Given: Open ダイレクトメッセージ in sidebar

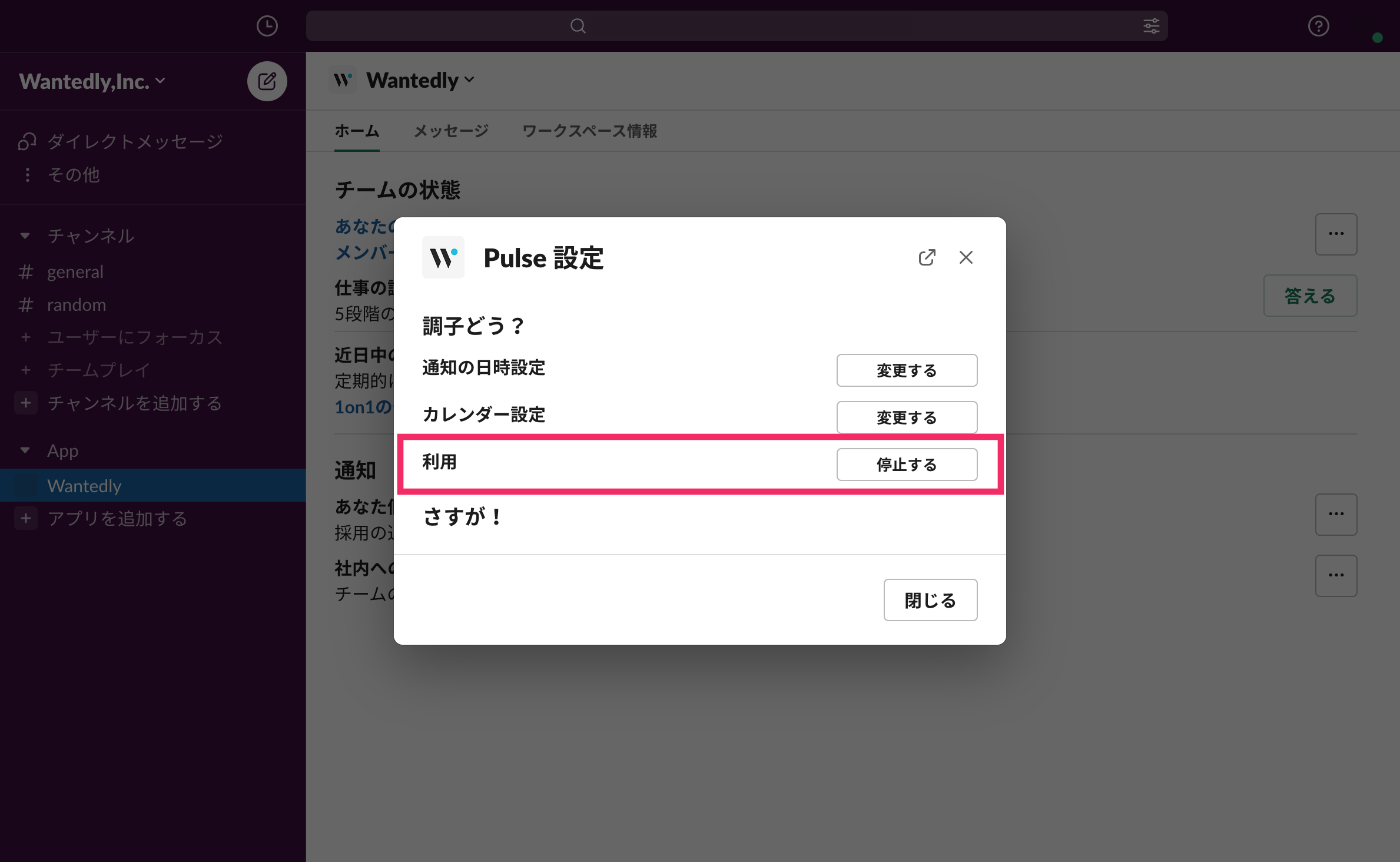Looking at the screenshot, I should click(135, 141).
